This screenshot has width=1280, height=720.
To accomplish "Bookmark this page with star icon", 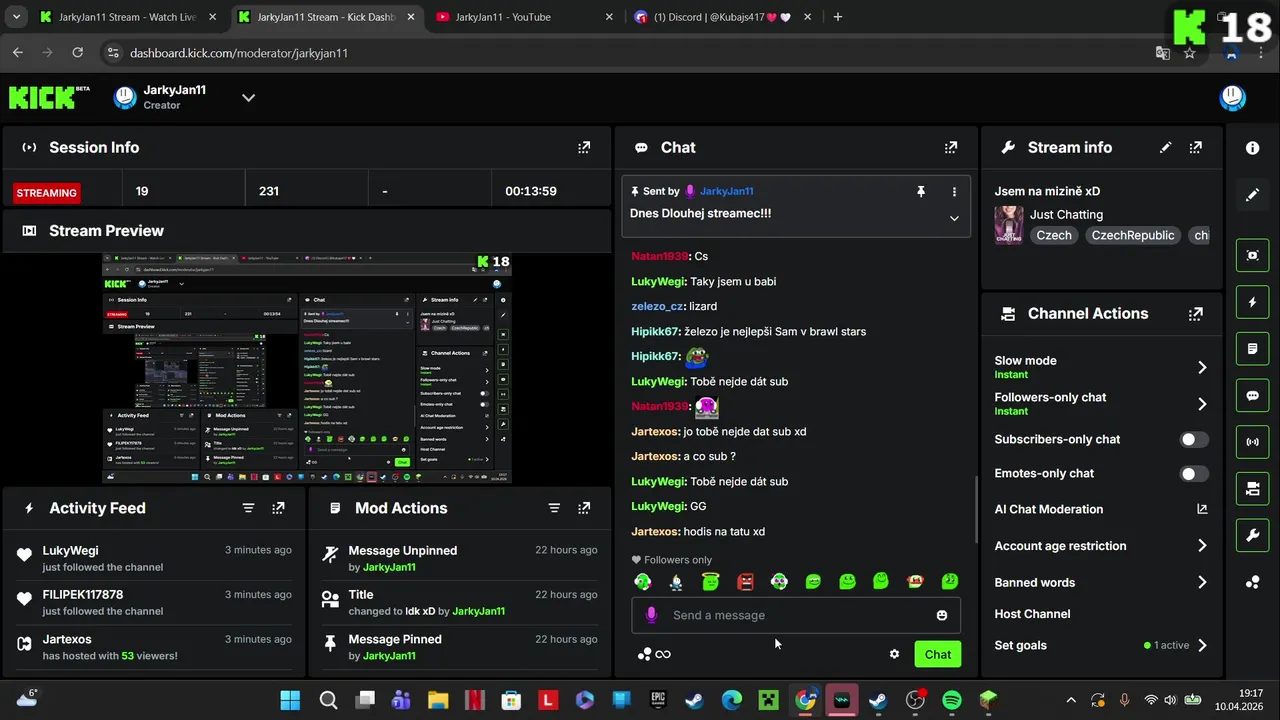I will pos(1189,53).
